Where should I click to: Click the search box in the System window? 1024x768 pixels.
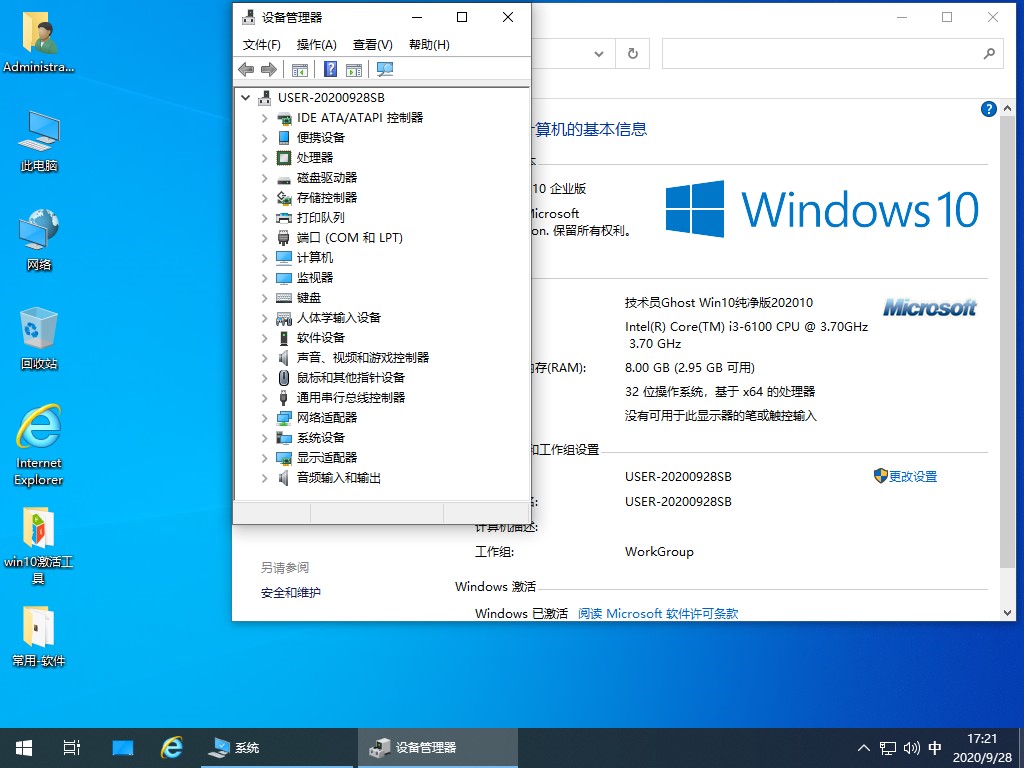coord(825,54)
